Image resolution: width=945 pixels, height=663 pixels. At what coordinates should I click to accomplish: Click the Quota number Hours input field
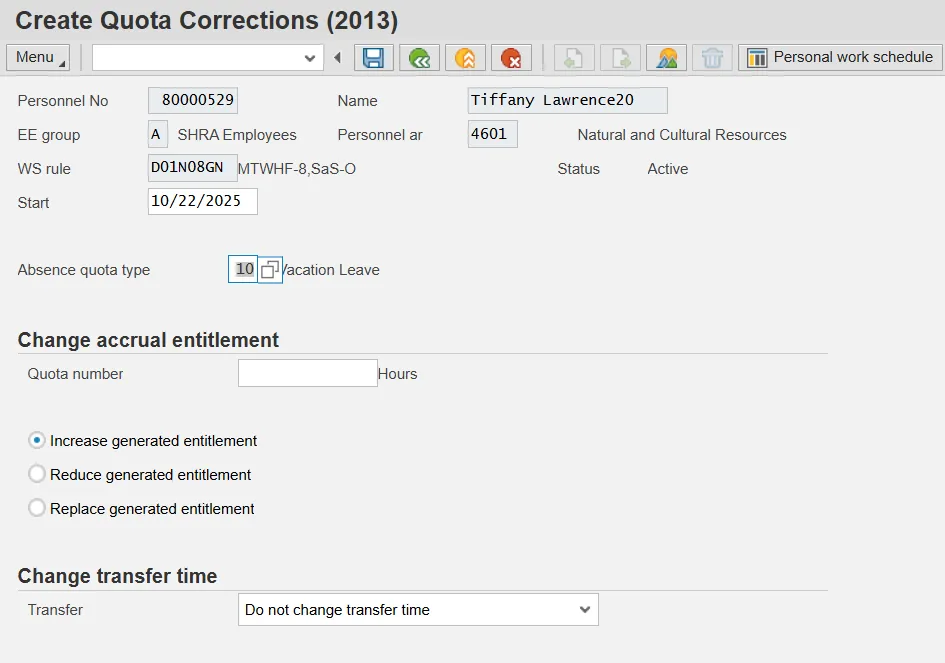307,374
